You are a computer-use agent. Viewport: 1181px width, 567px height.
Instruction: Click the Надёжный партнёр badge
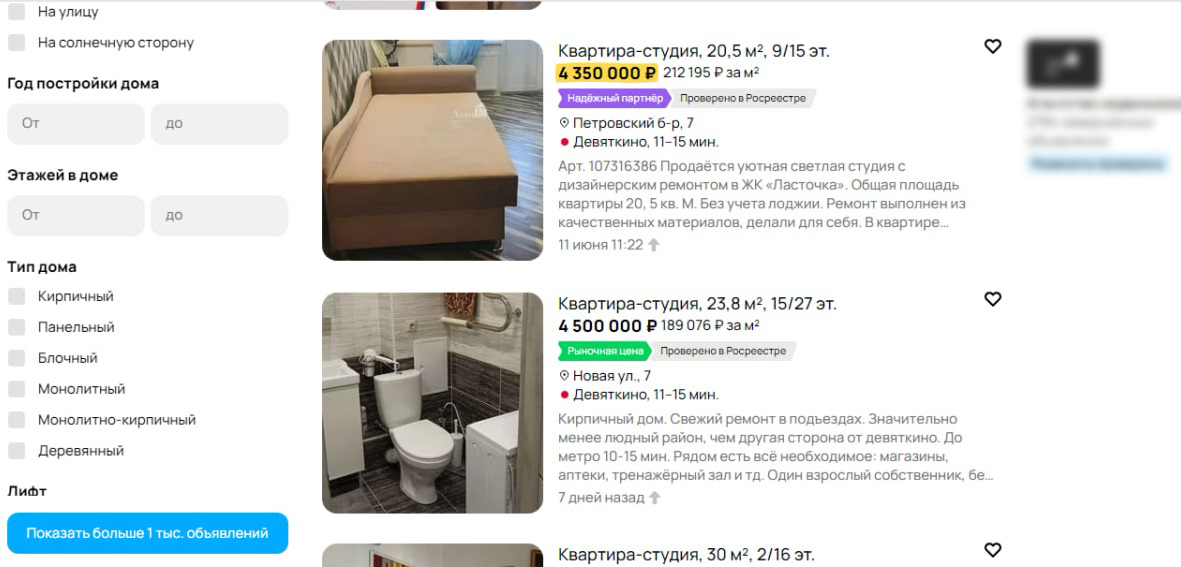(x=615, y=98)
